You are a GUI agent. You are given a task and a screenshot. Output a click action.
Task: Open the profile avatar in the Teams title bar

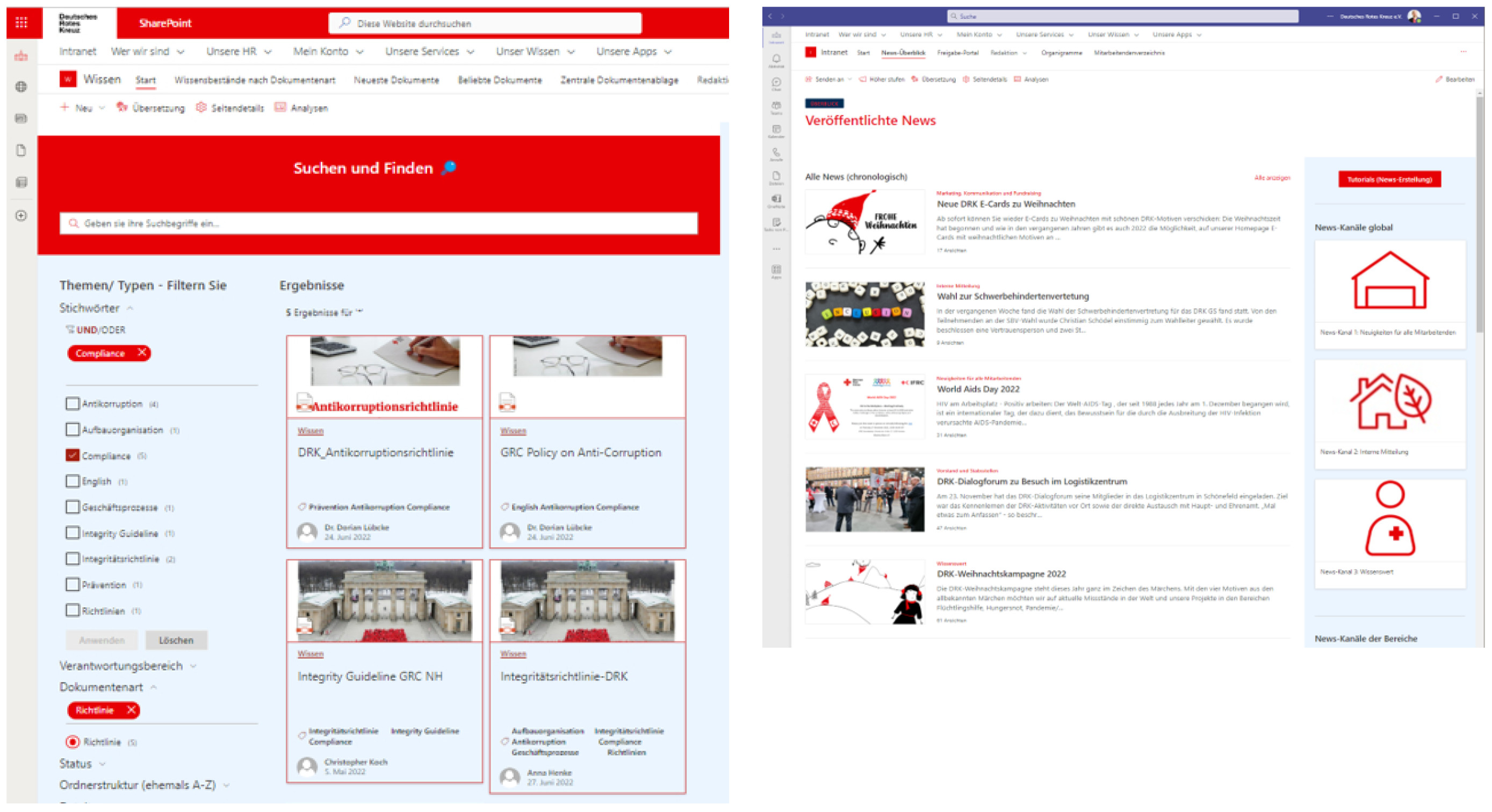pyautogui.click(x=1414, y=16)
